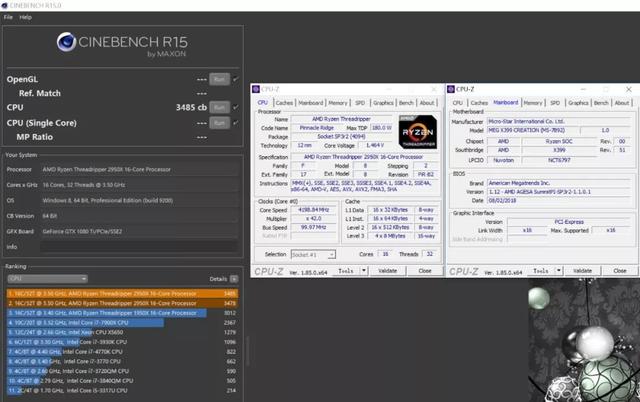640x402 pixels.
Task: Open the CPU tab in right CPU-Z window
Action: [x=458, y=103]
